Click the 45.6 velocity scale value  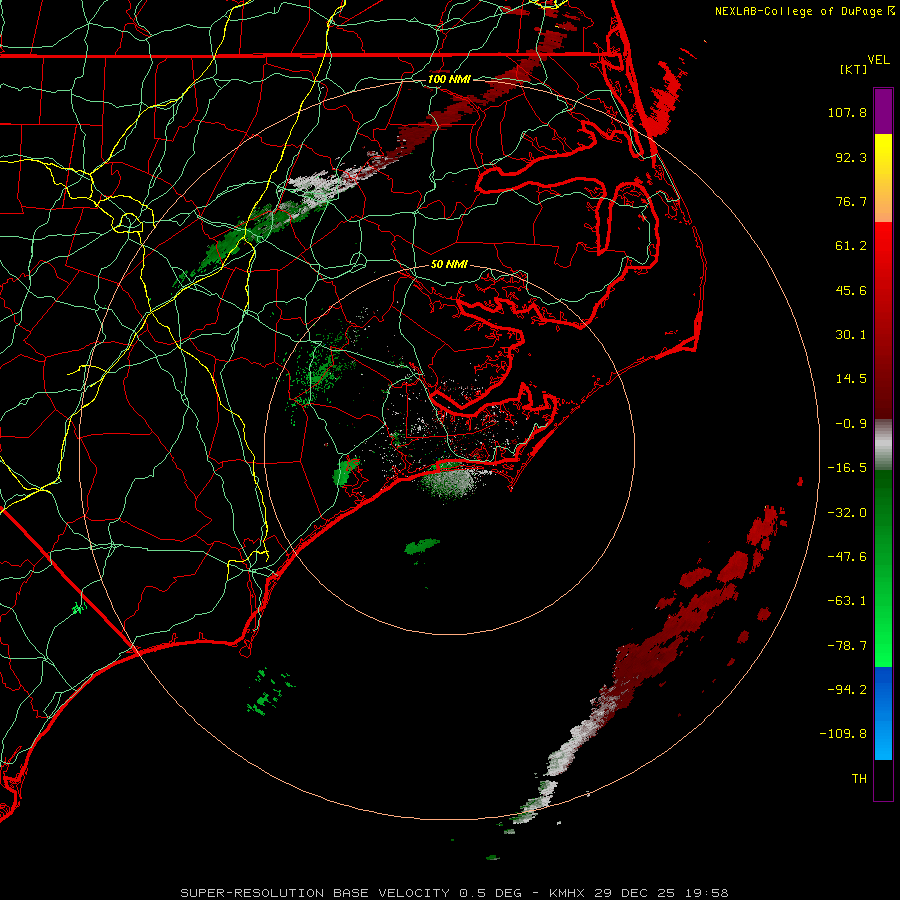pyautogui.click(x=851, y=290)
